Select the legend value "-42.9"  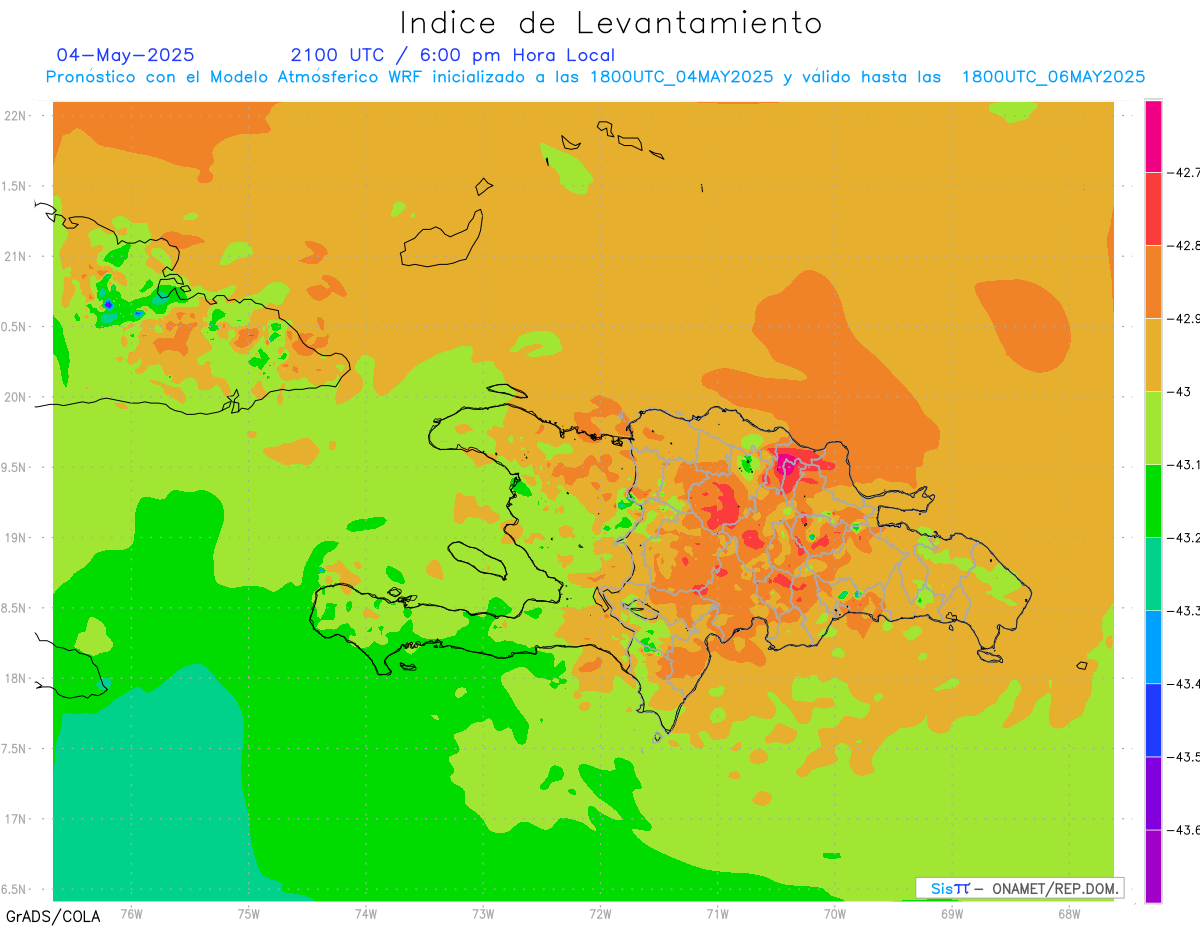(x=1183, y=318)
